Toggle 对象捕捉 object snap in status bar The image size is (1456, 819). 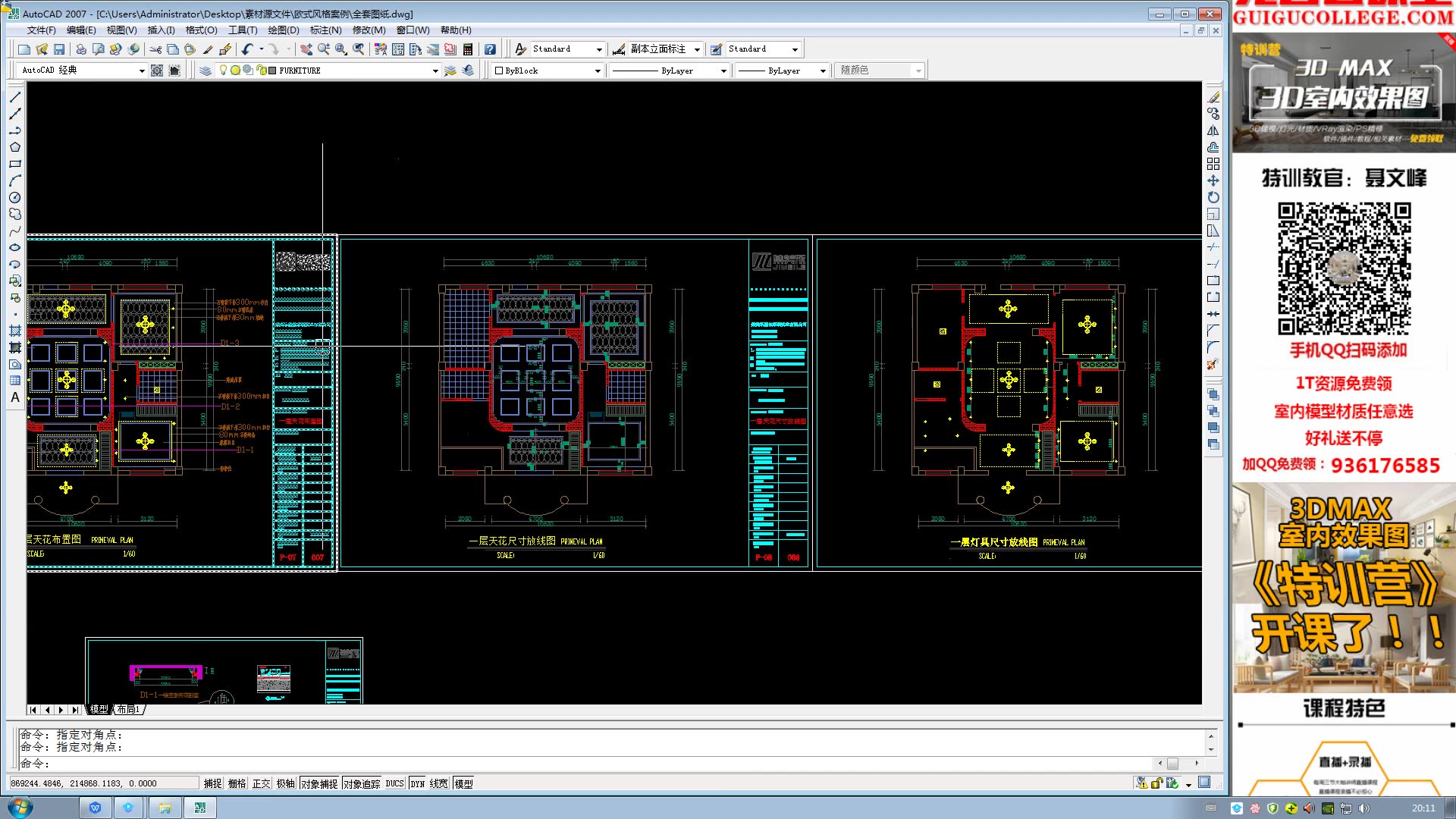318,783
